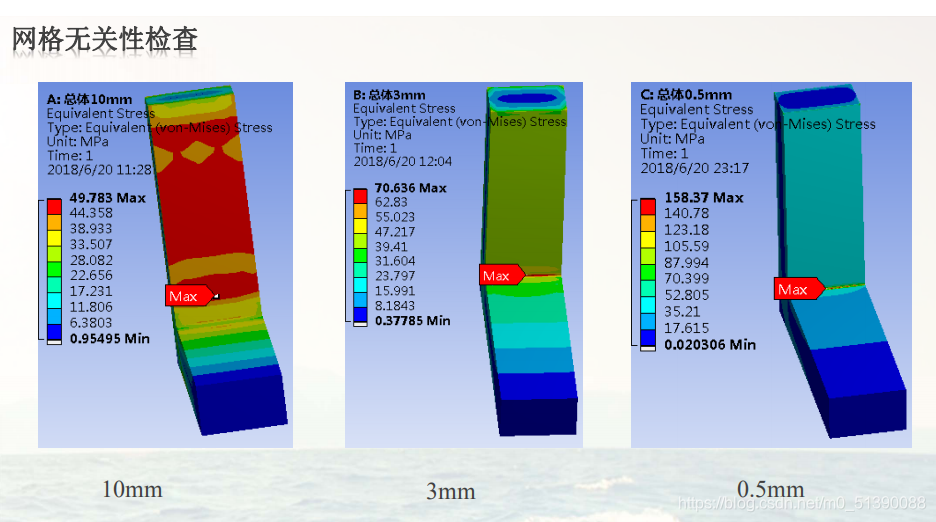The height and width of the screenshot is (522, 936).
Task: Click the red Max flag in the 0.5mm plot
Action: click(x=795, y=289)
